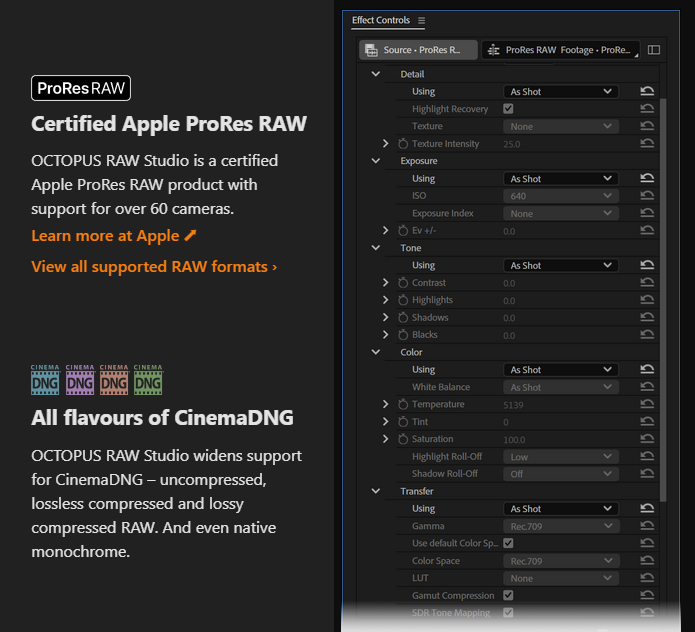Toggle animation stopwatch for Texture Intensity
The image size is (695, 632).
click(x=402, y=144)
